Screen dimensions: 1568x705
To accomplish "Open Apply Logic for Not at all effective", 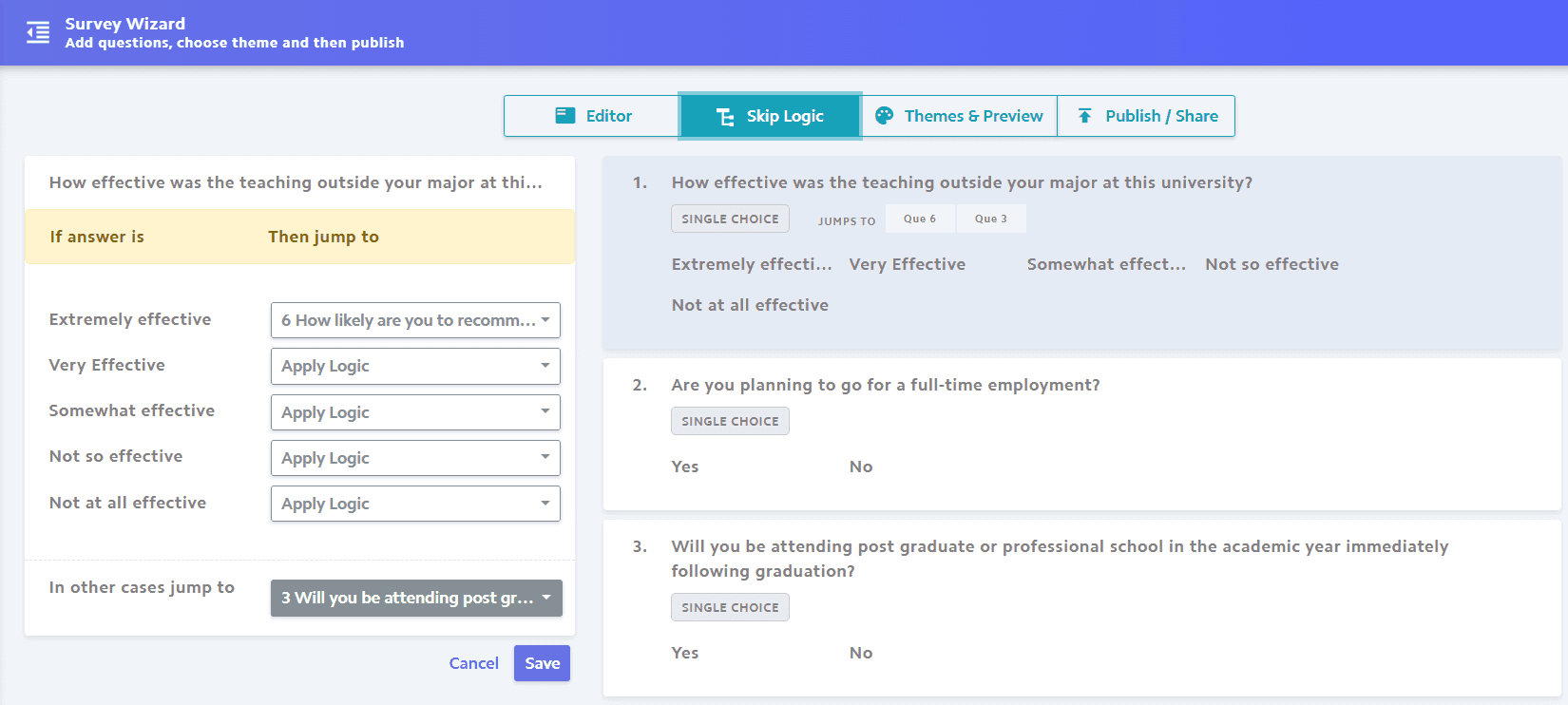I will point(415,504).
